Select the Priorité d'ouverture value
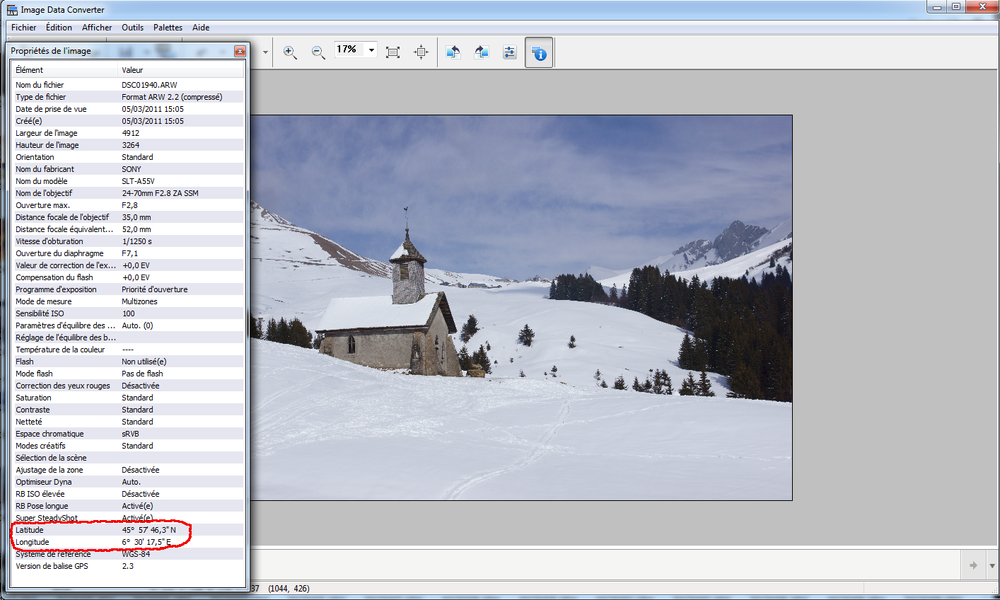This screenshot has width=1000, height=600. [155, 289]
